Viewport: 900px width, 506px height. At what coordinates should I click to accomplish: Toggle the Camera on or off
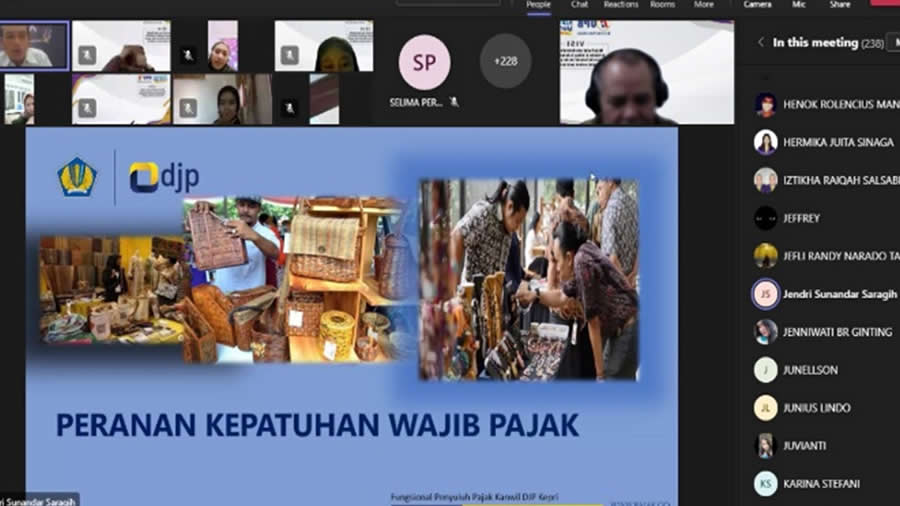[x=758, y=5]
